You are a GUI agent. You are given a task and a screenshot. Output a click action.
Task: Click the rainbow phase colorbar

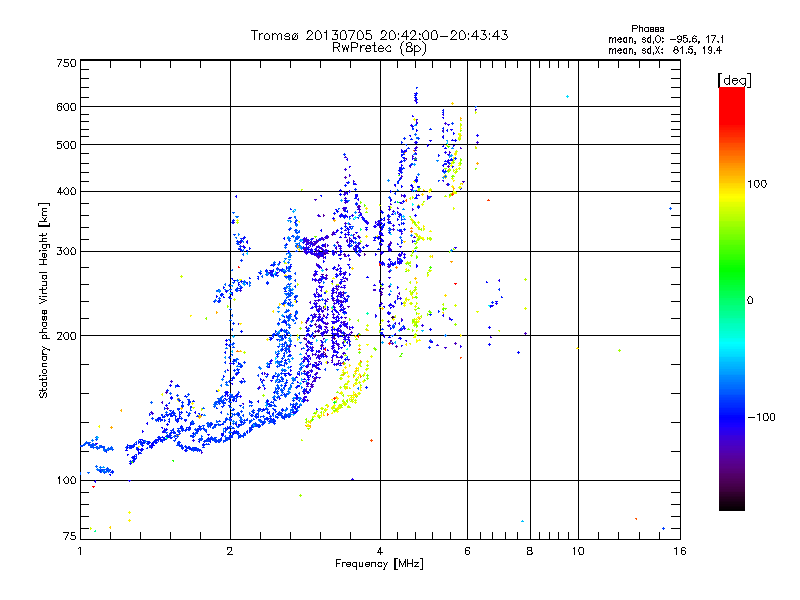click(x=732, y=298)
